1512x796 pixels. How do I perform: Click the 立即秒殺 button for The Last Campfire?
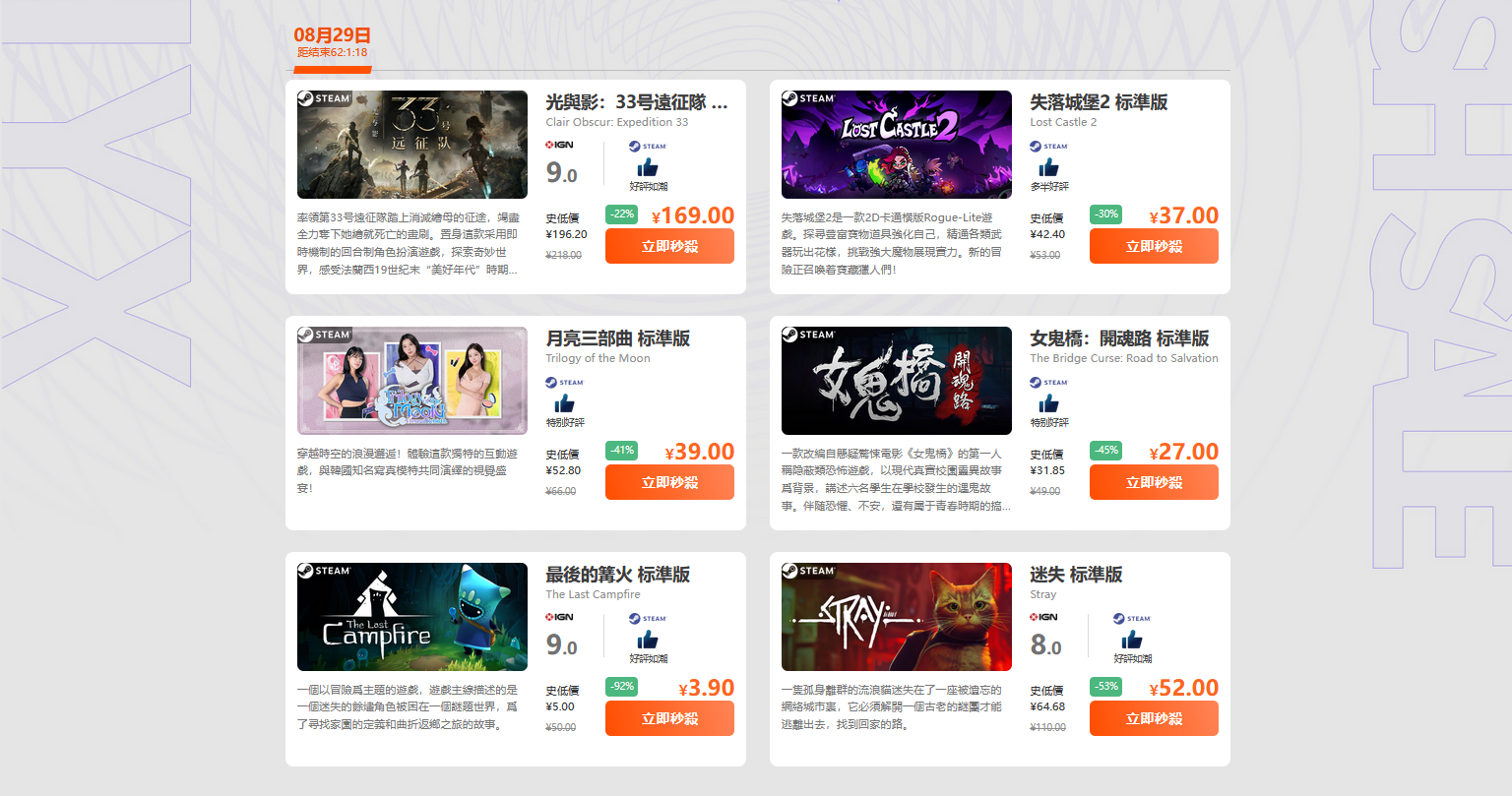coord(669,718)
